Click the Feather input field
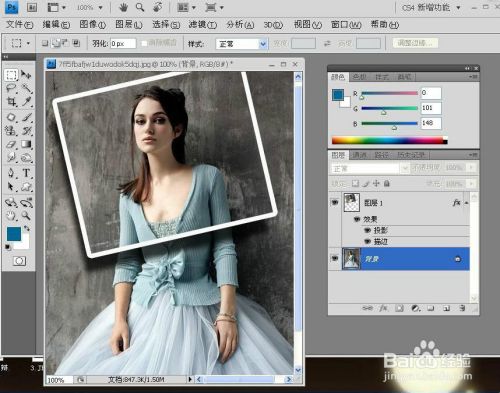500x393 pixels. (x=123, y=44)
